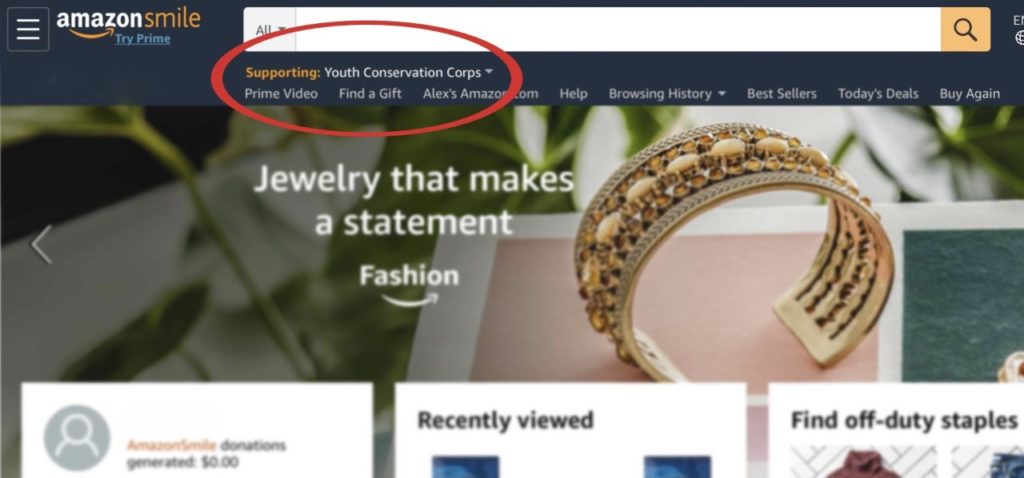This screenshot has height=478, width=1024.
Task: Open Today's Deals page
Action: click(x=878, y=93)
